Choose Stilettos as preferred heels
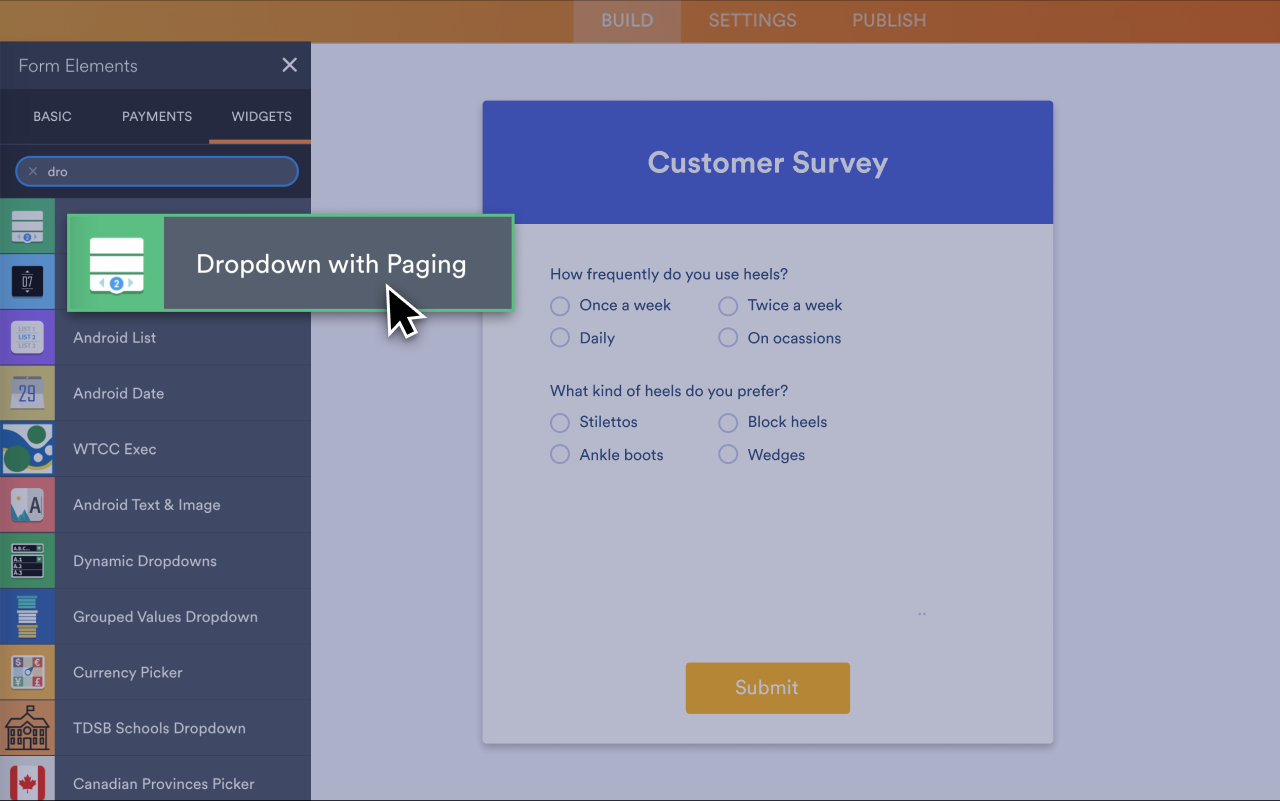The height and width of the screenshot is (801, 1280). click(x=559, y=422)
